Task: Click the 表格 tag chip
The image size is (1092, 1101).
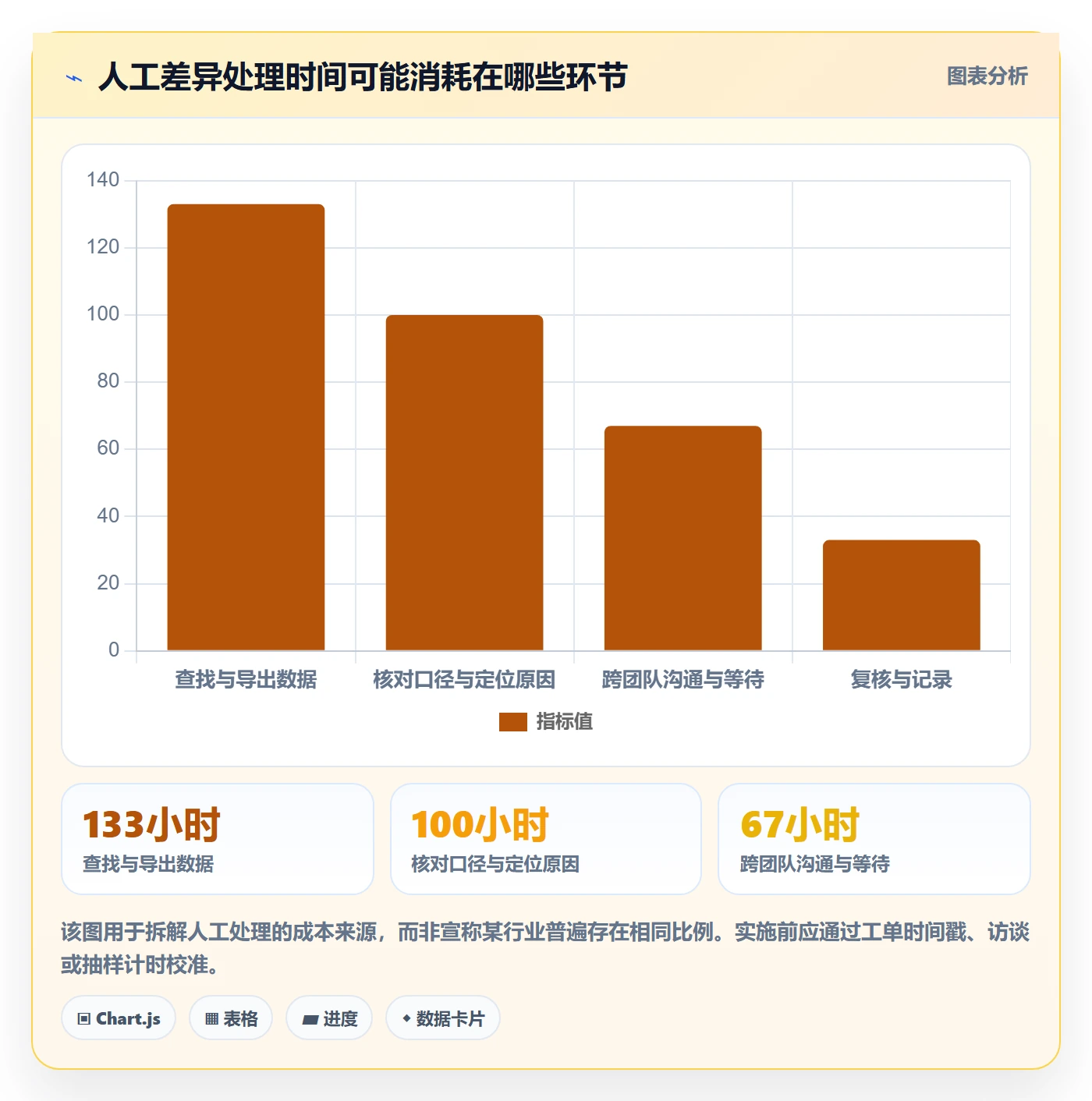Action: point(231,1018)
